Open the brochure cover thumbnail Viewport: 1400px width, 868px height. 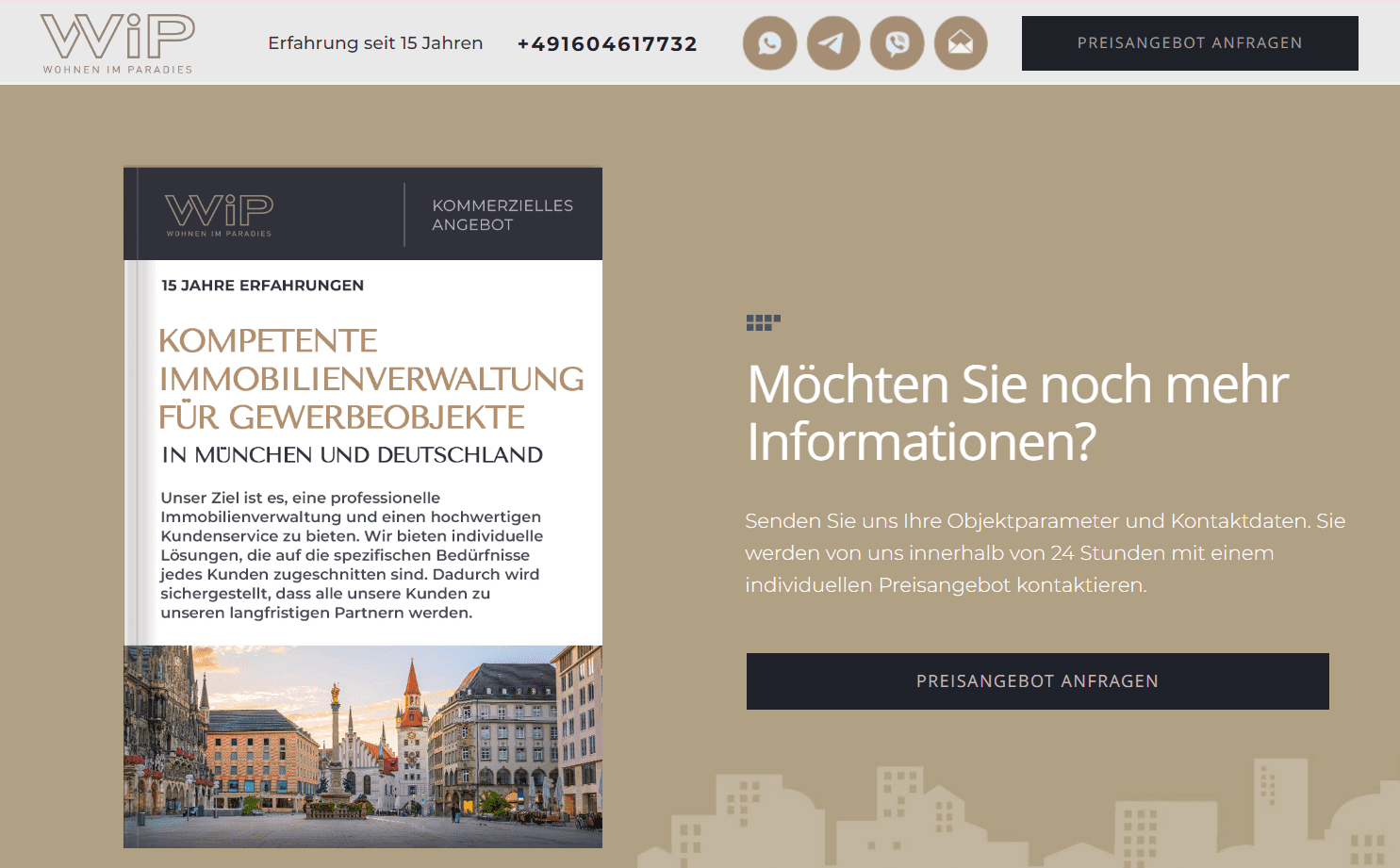(x=363, y=507)
